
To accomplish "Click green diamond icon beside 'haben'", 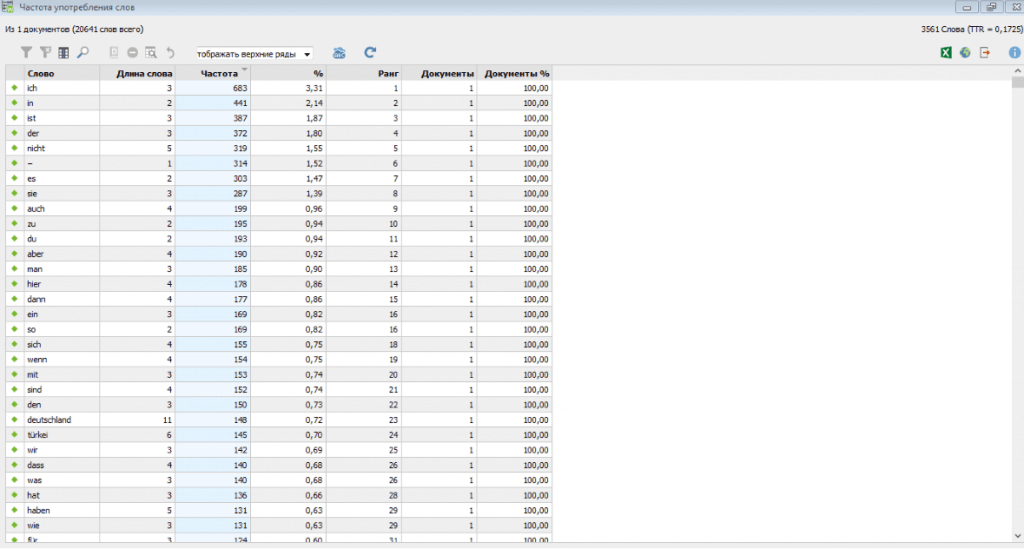I will [x=14, y=510].
